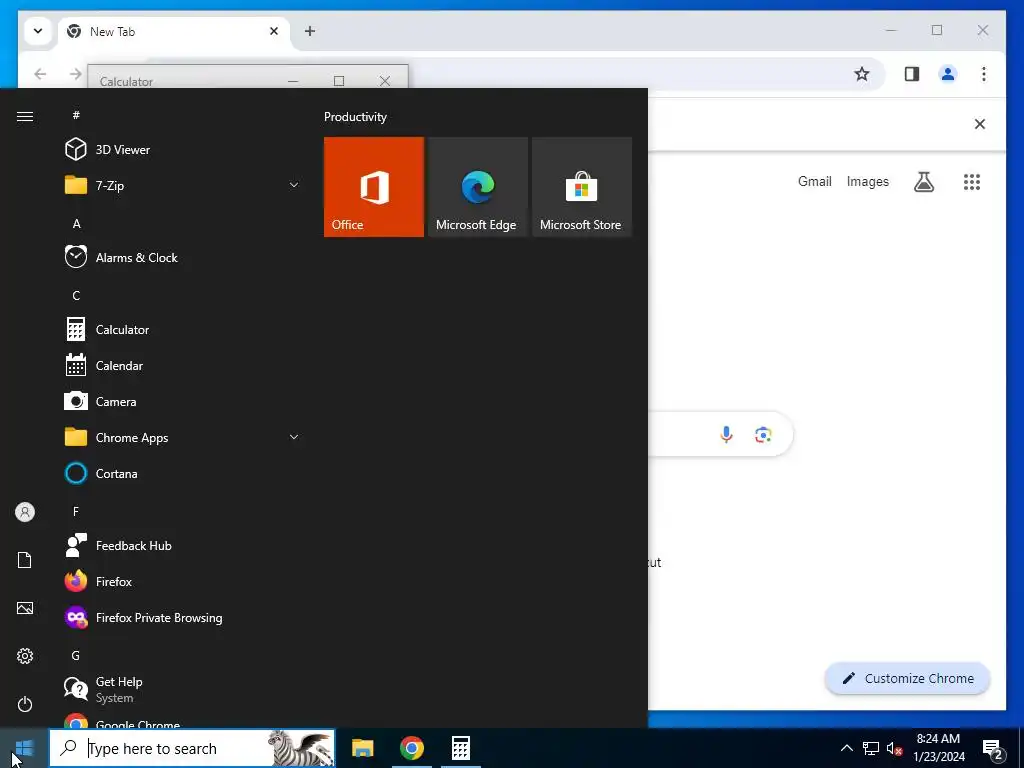Click the letter G group header
This screenshot has width=1024, height=768.
(x=76, y=655)
